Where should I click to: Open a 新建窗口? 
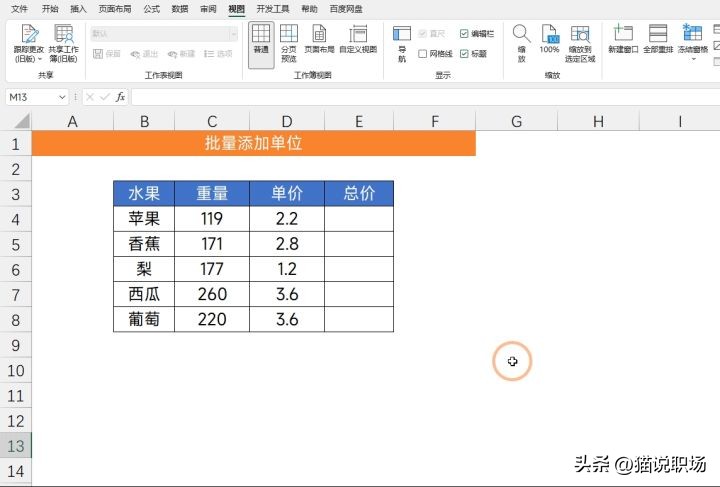pyautogui.click(x=623, y=39)
